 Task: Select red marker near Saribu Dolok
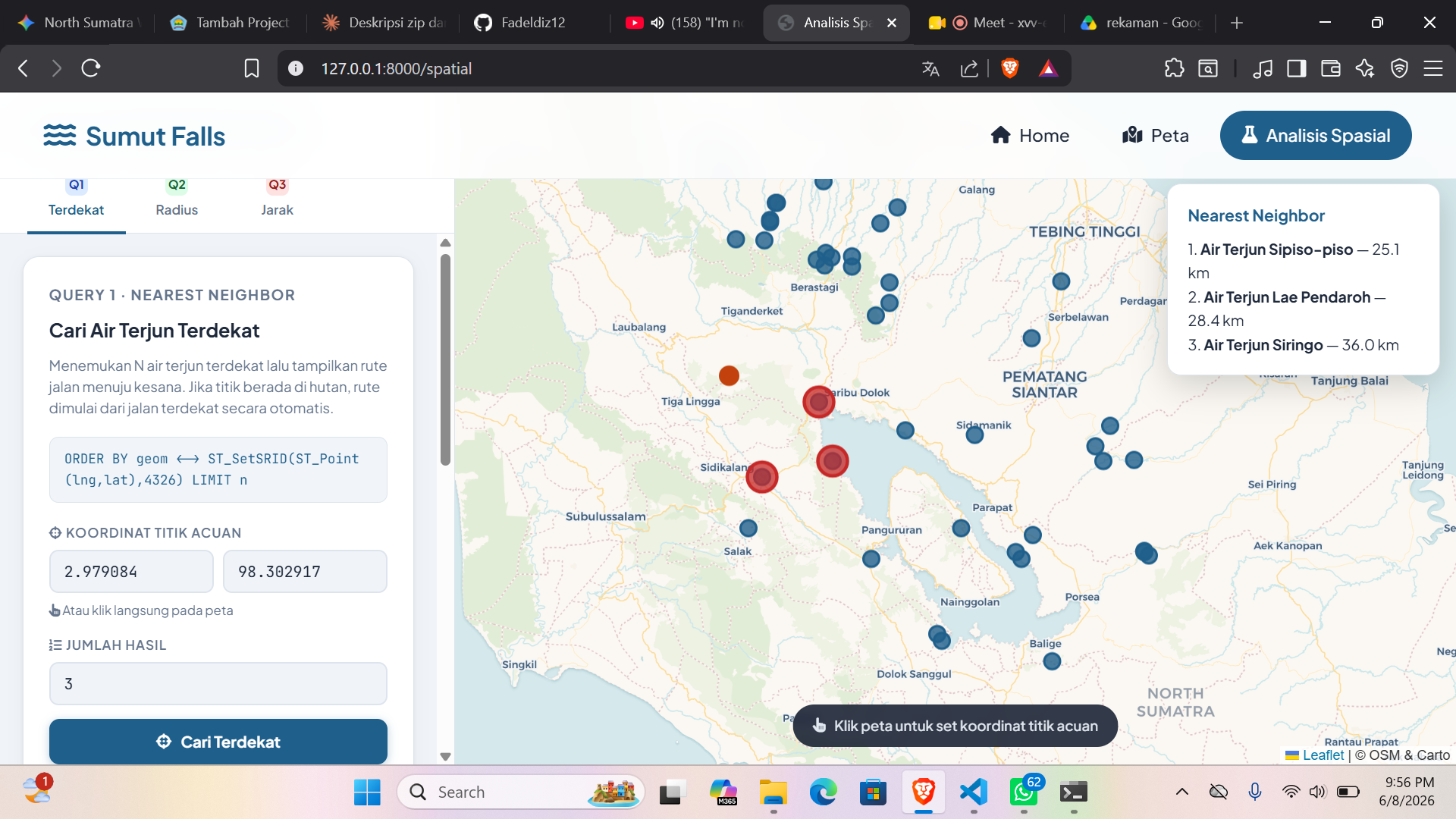point(819,402)
